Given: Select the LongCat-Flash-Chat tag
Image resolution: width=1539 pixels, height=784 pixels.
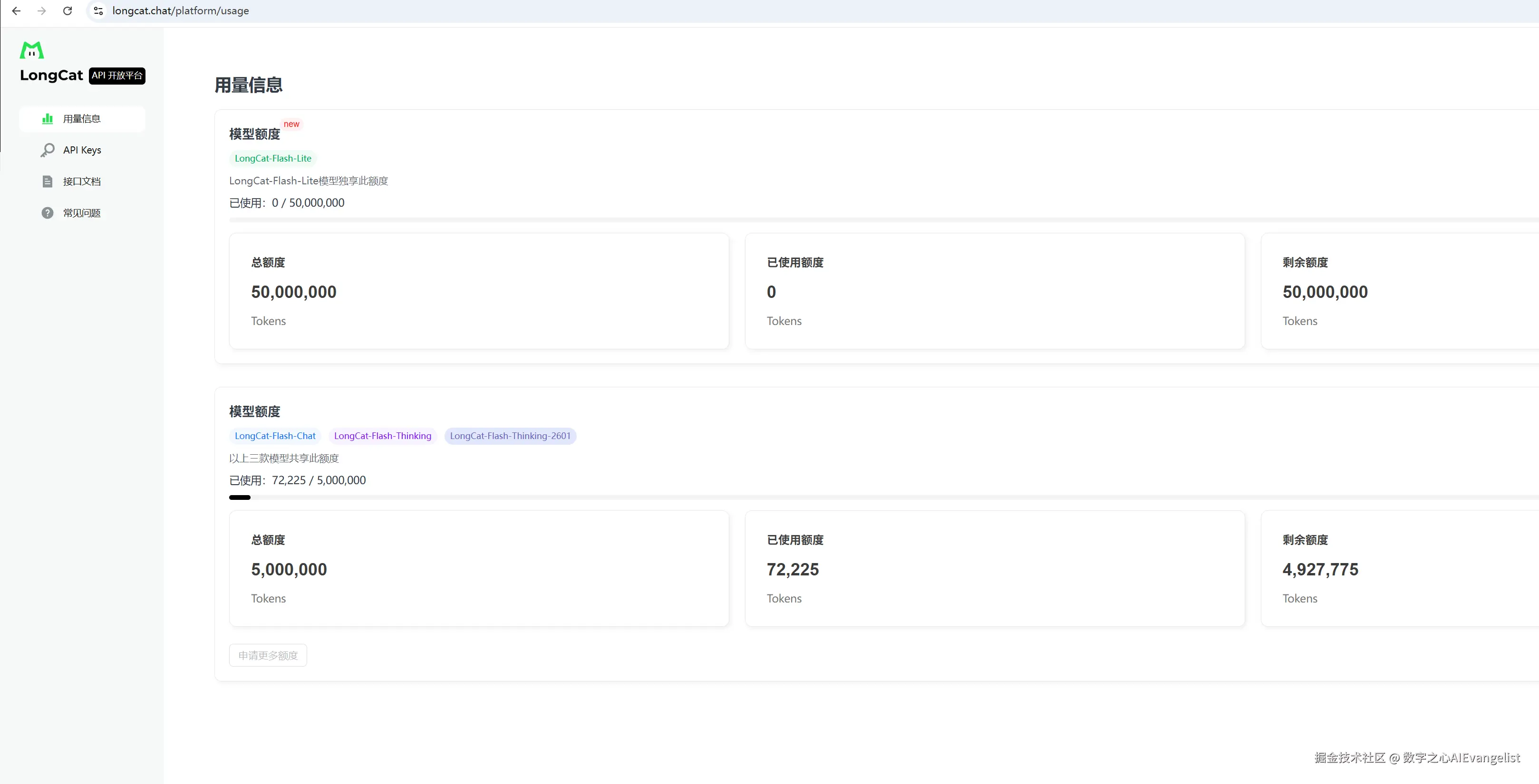Looking at the screenshot, I should point(275,436).
